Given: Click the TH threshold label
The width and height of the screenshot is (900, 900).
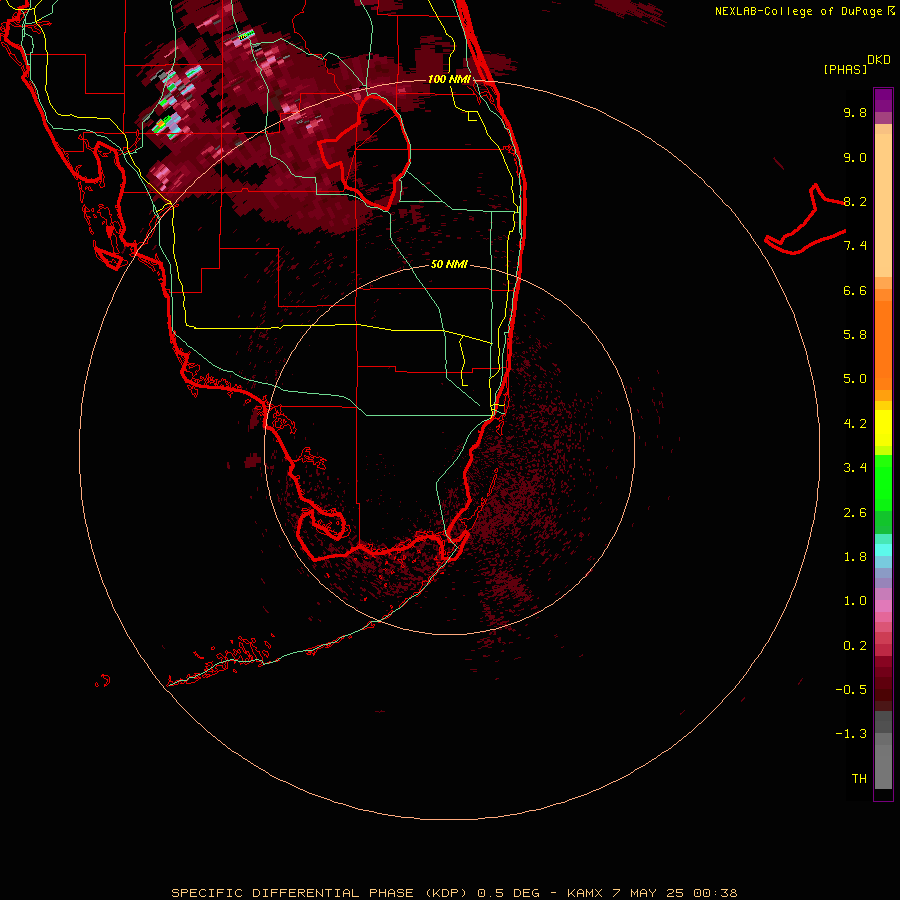Looking at the screenshot, I should point(859,779).
